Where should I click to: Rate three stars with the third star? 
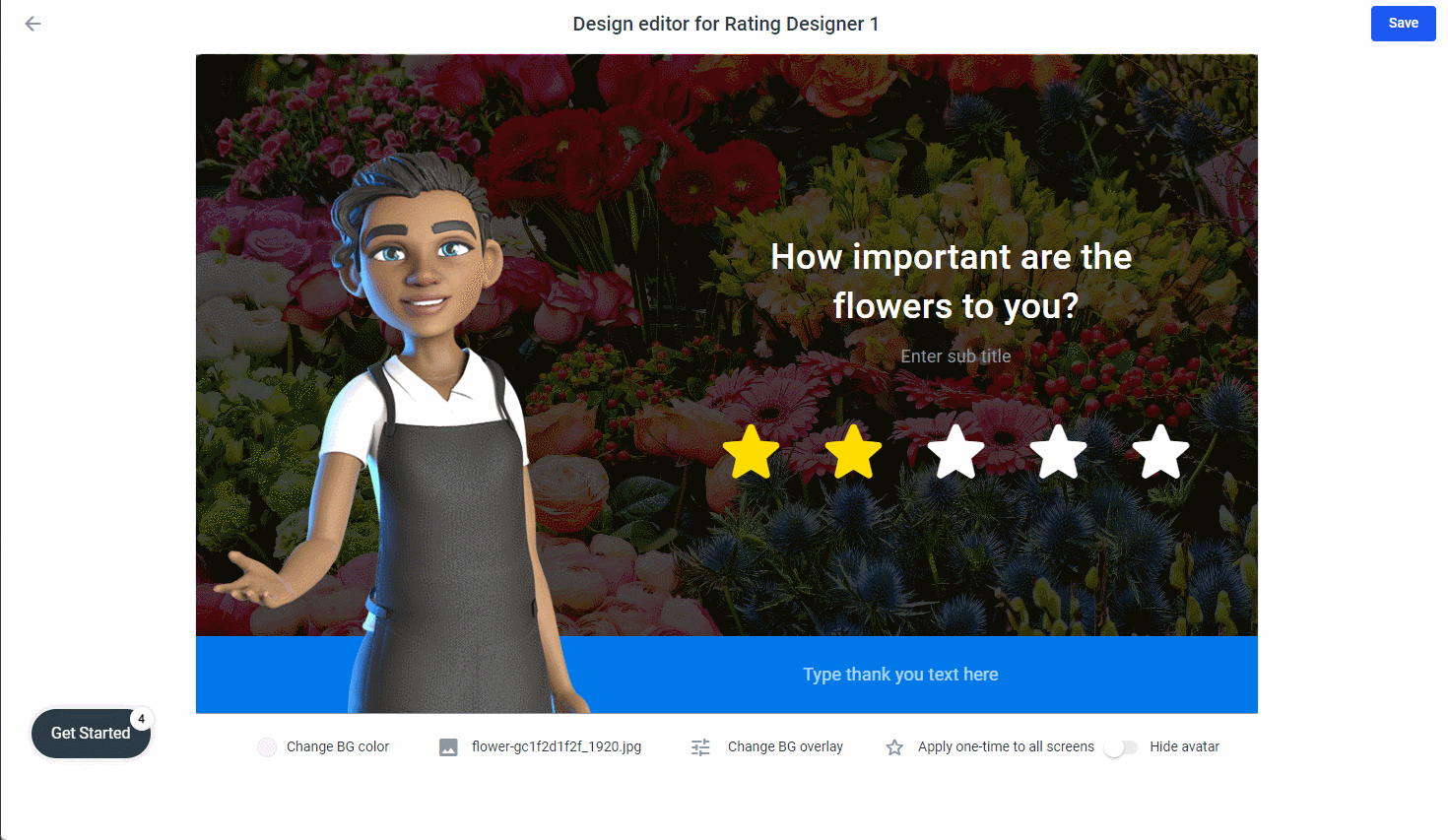pyautogui.click(x=956, y=452)
